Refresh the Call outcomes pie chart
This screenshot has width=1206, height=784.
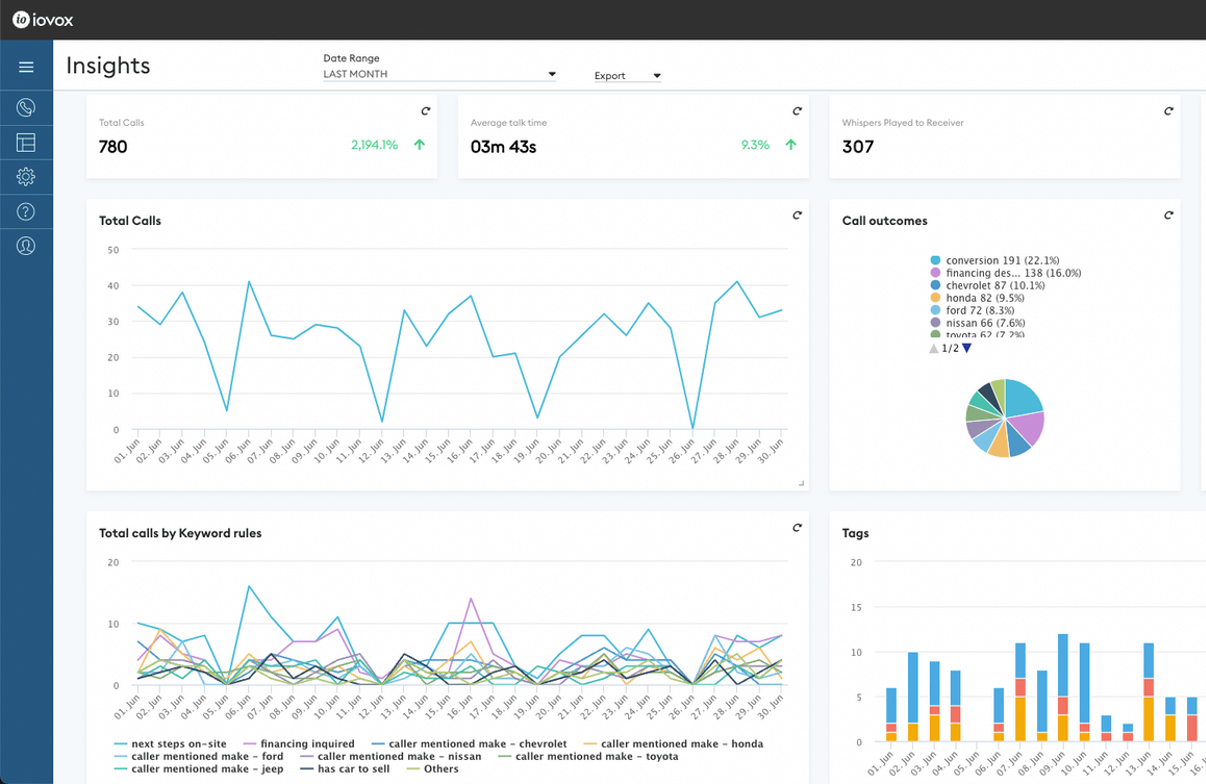point(1168,215)
